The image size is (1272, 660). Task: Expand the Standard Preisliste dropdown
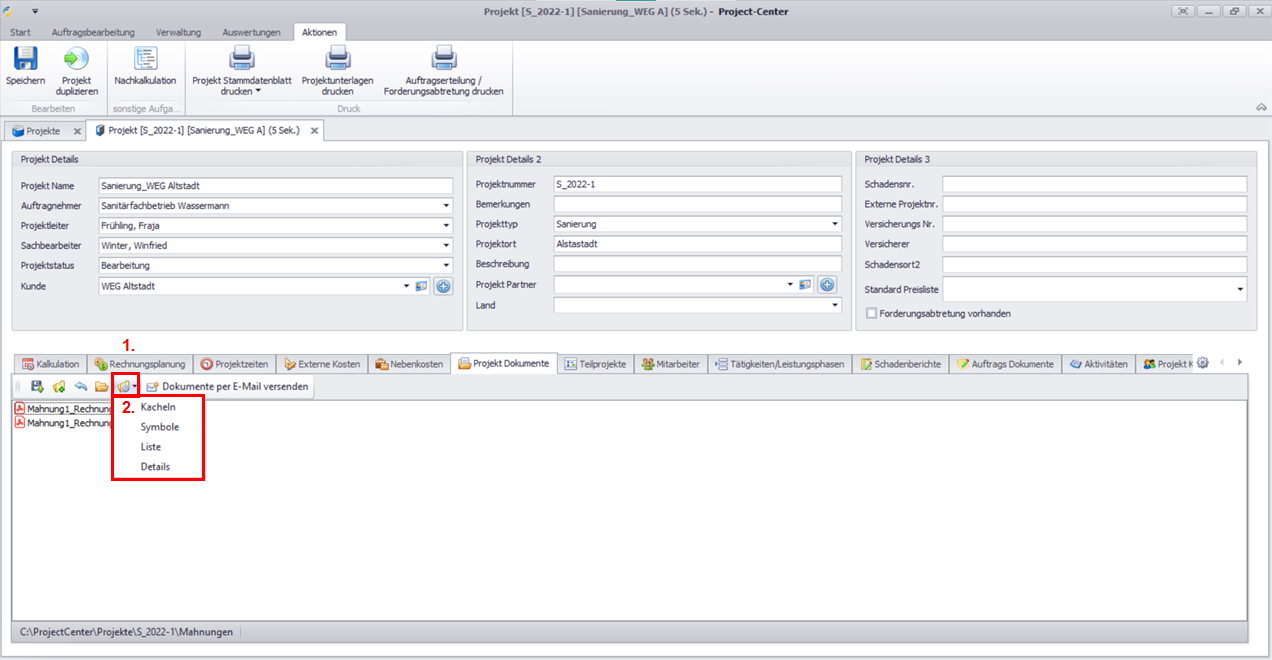click(x=1241, y=289)
